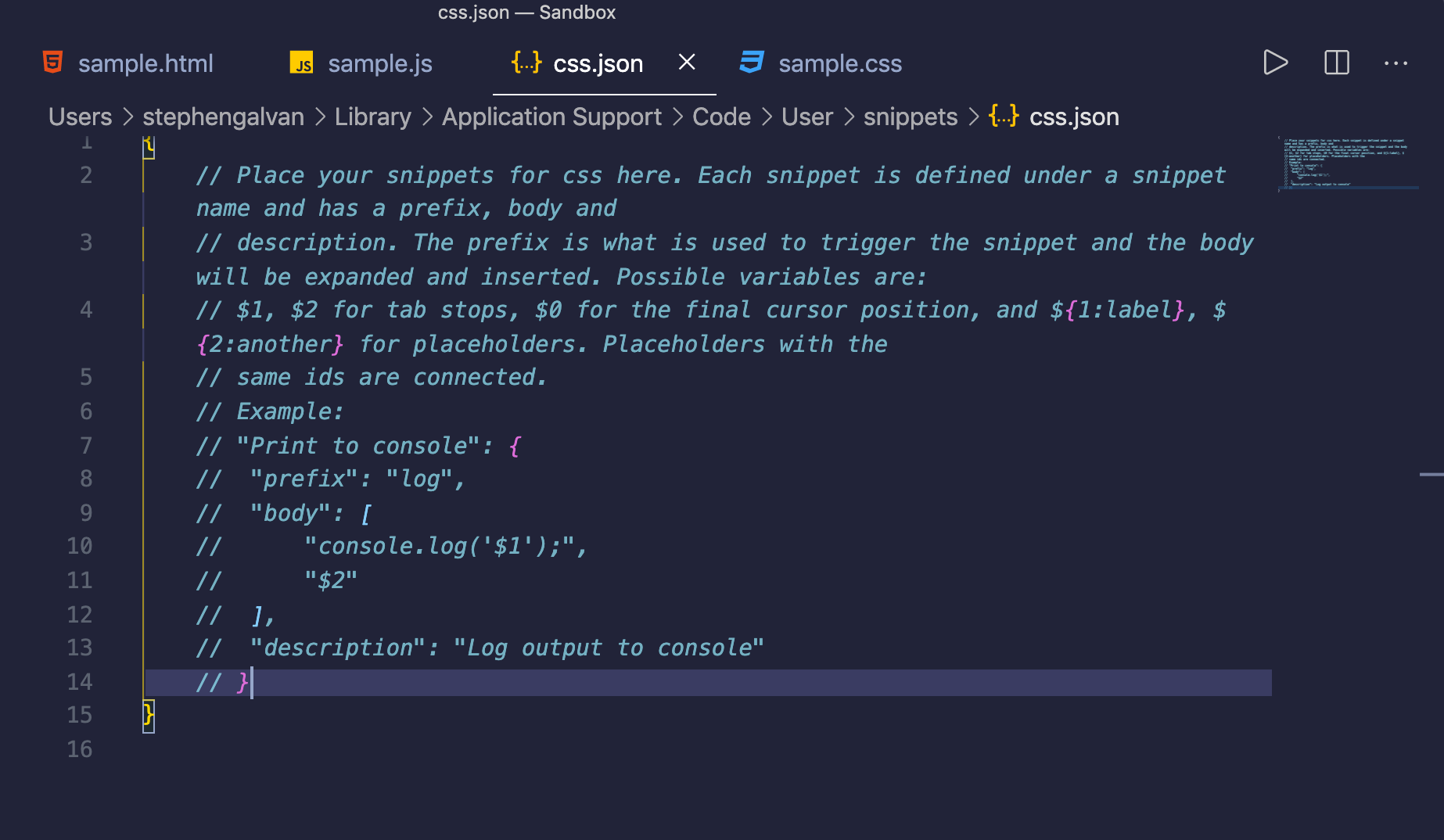Click the run/play icon in toolbar
The image size is (1444, 840).
[x=1275, y=63]
